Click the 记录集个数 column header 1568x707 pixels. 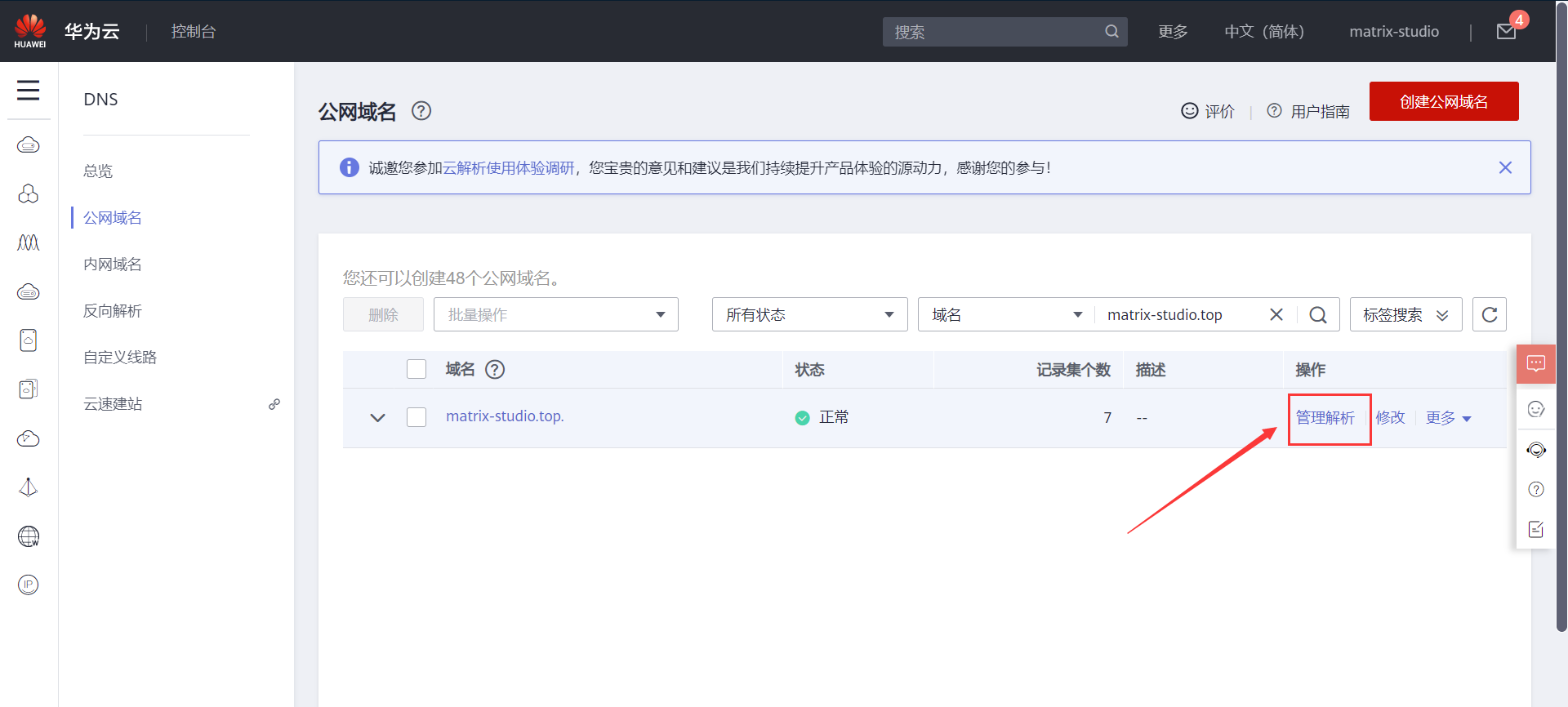1073,370
